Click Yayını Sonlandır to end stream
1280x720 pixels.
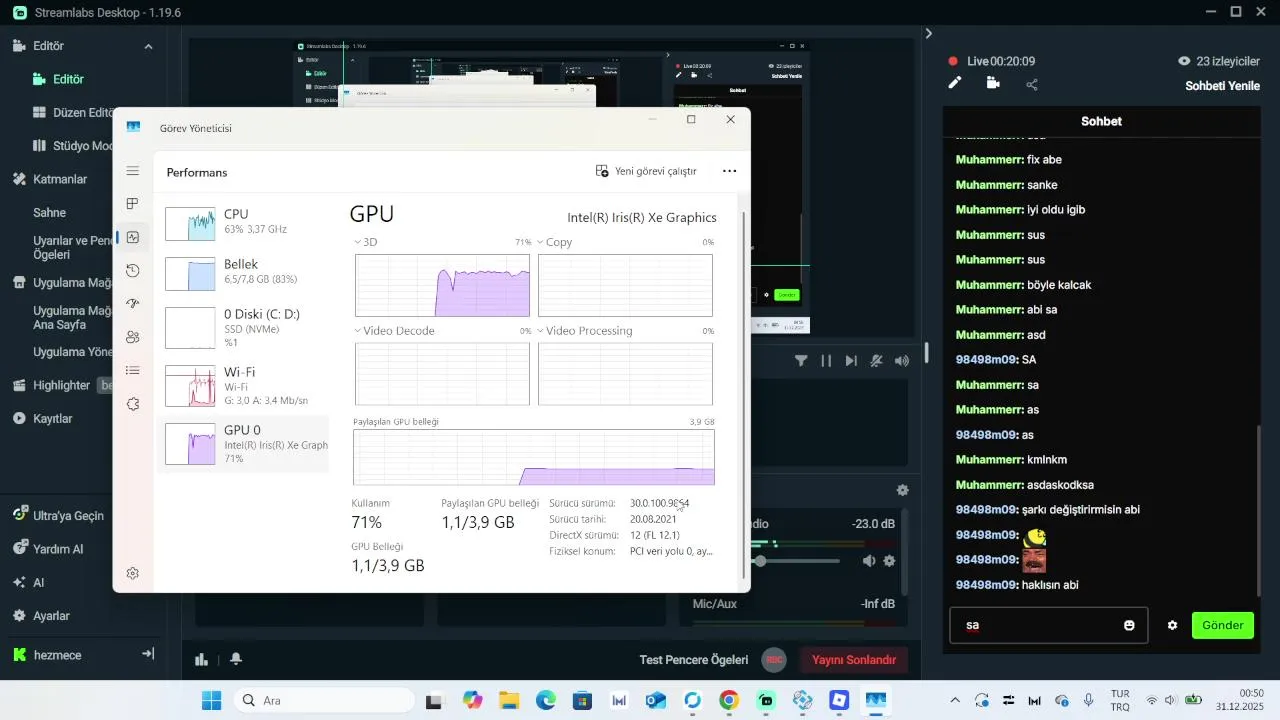pyautogui.click(x=853, y=660)
